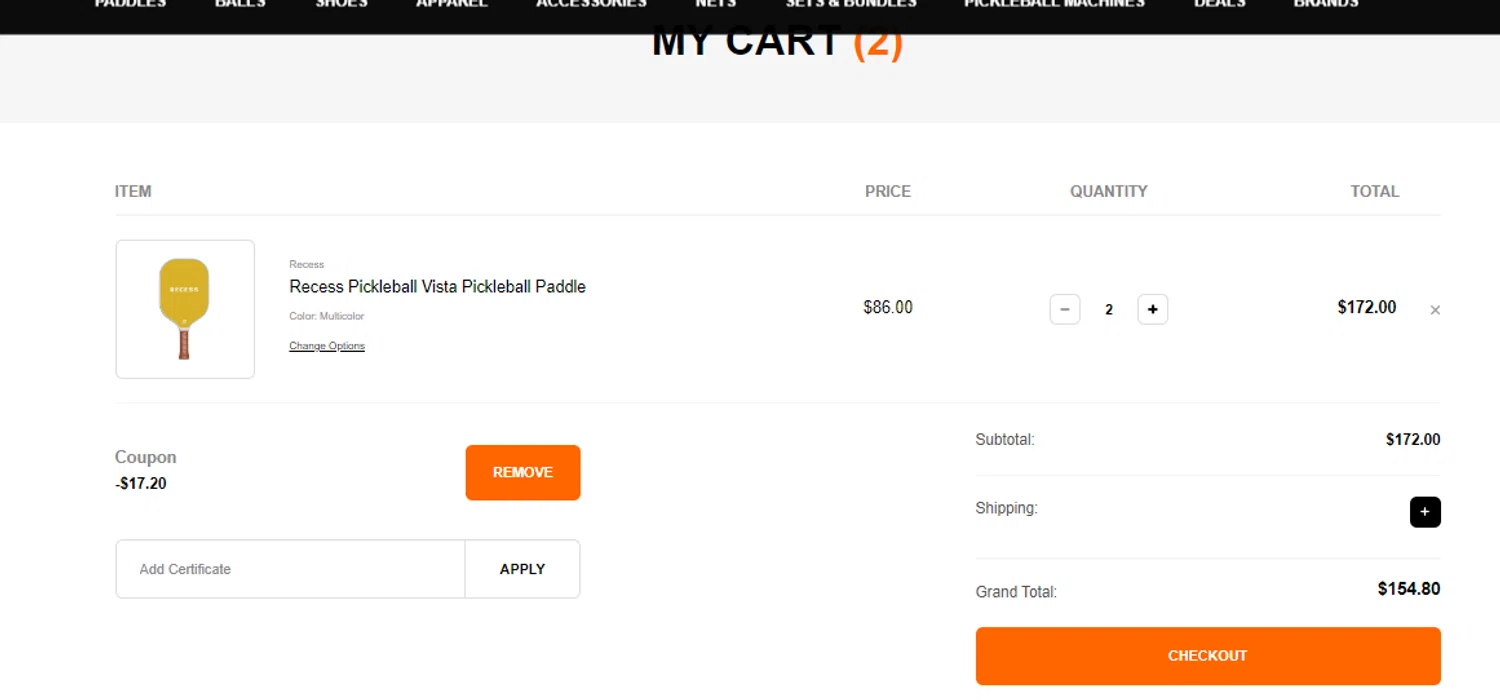This screenshot has height=700, width=1500.
Task: Open the Shoes navigation item
Action: (341, 5)
